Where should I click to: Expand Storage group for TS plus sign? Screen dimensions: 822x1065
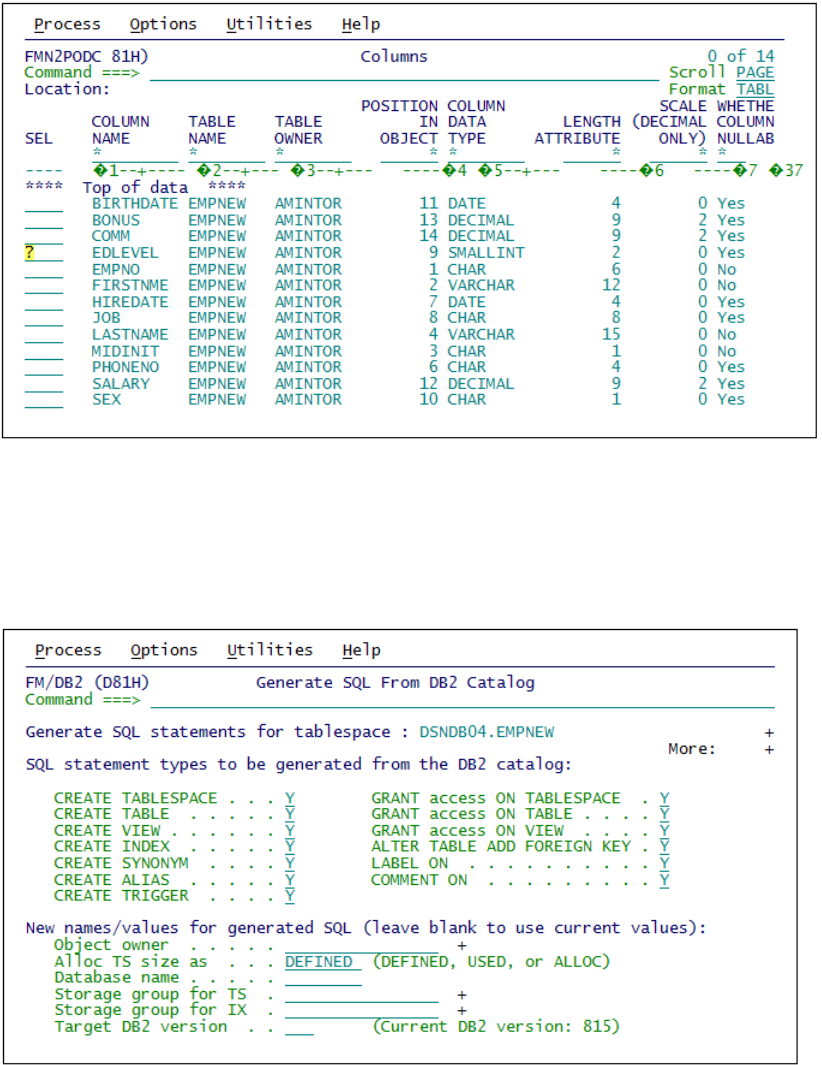(462, 994)
